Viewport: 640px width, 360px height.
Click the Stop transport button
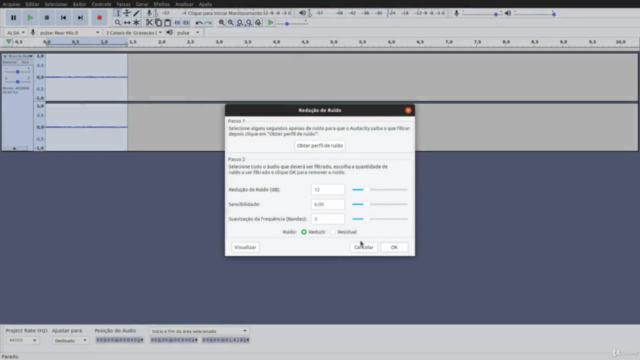click(x=47, y=18)
